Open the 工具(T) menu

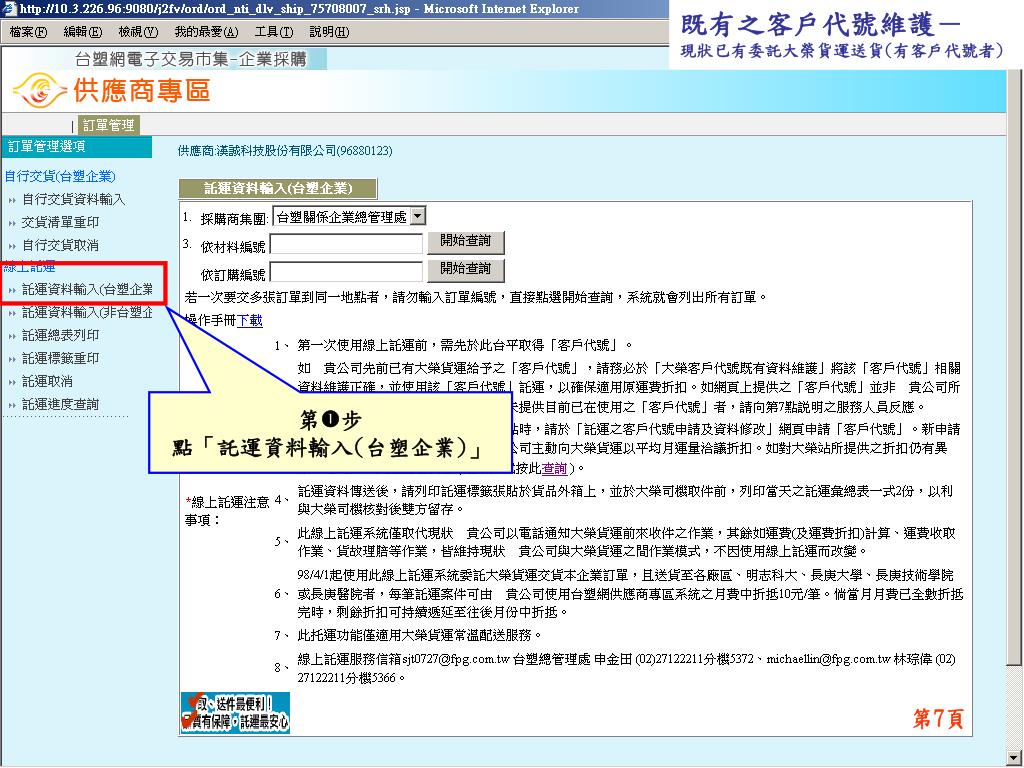tap(274, 31)
